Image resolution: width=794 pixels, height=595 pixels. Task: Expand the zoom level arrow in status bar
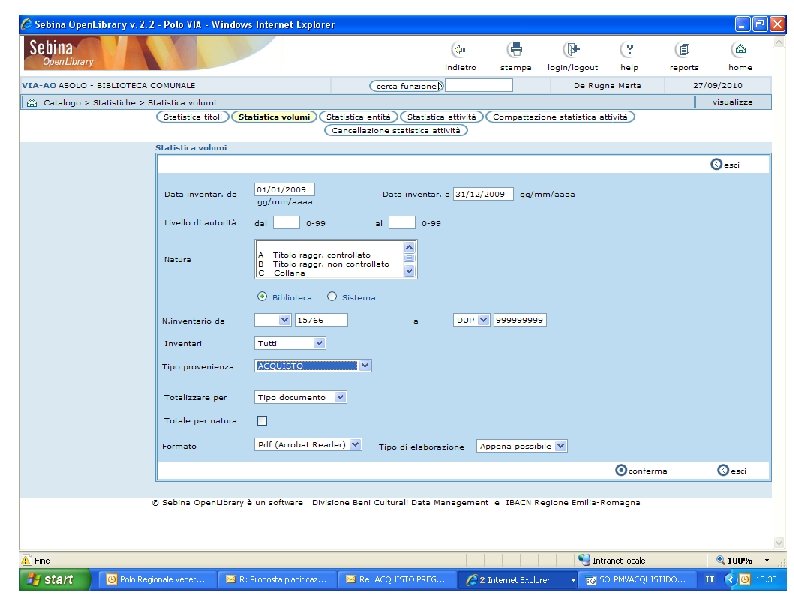[767, 560]
